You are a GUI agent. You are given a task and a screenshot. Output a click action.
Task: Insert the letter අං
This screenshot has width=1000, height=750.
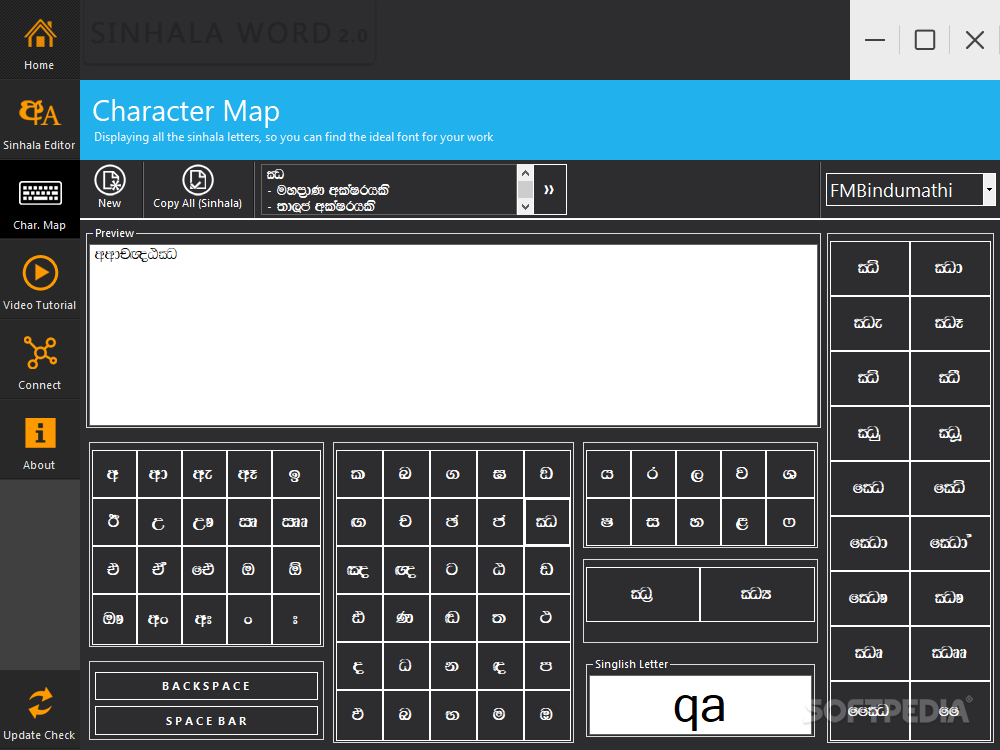coord(159,619)
